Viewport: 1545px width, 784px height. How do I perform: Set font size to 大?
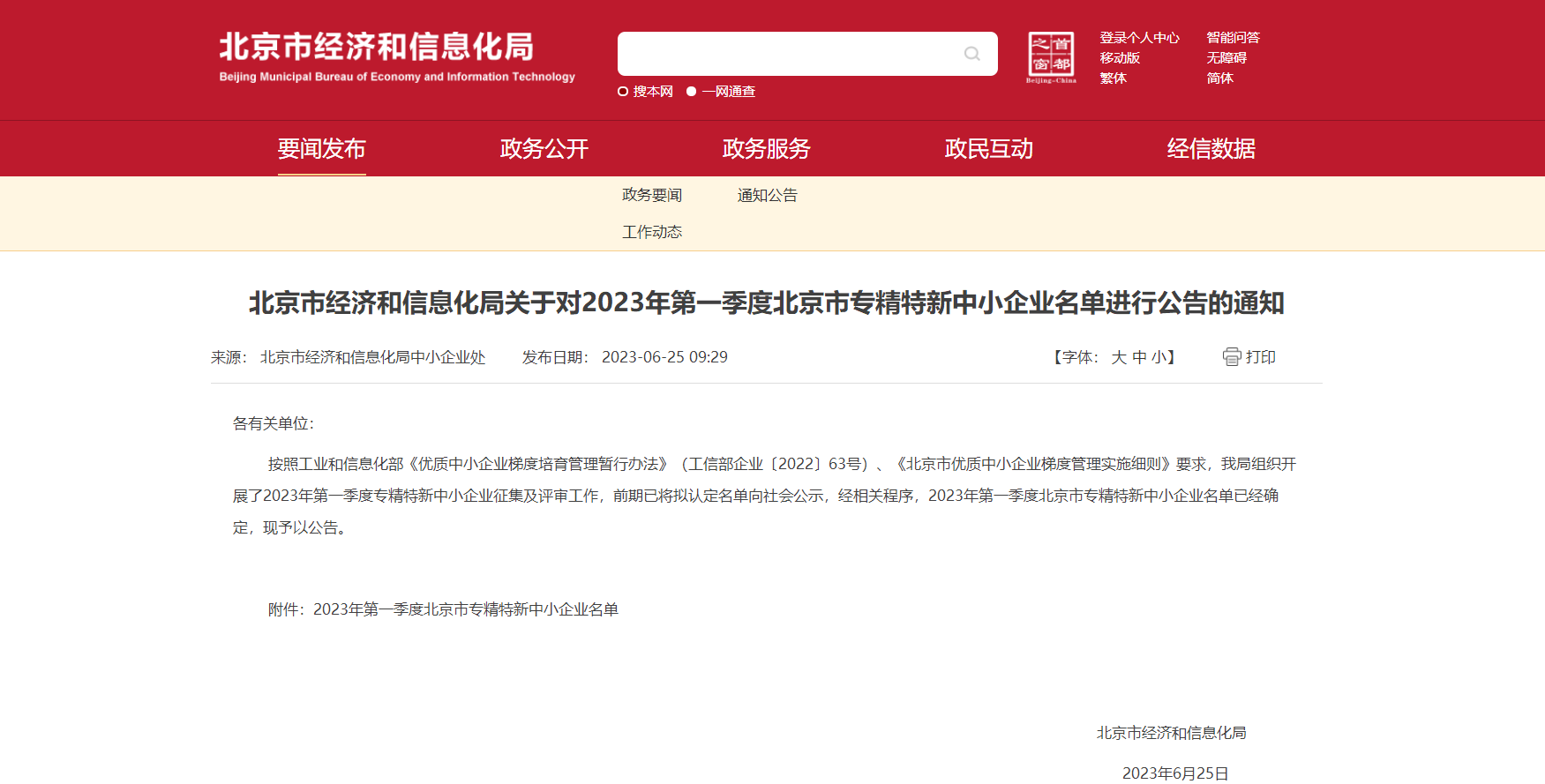1119,357
